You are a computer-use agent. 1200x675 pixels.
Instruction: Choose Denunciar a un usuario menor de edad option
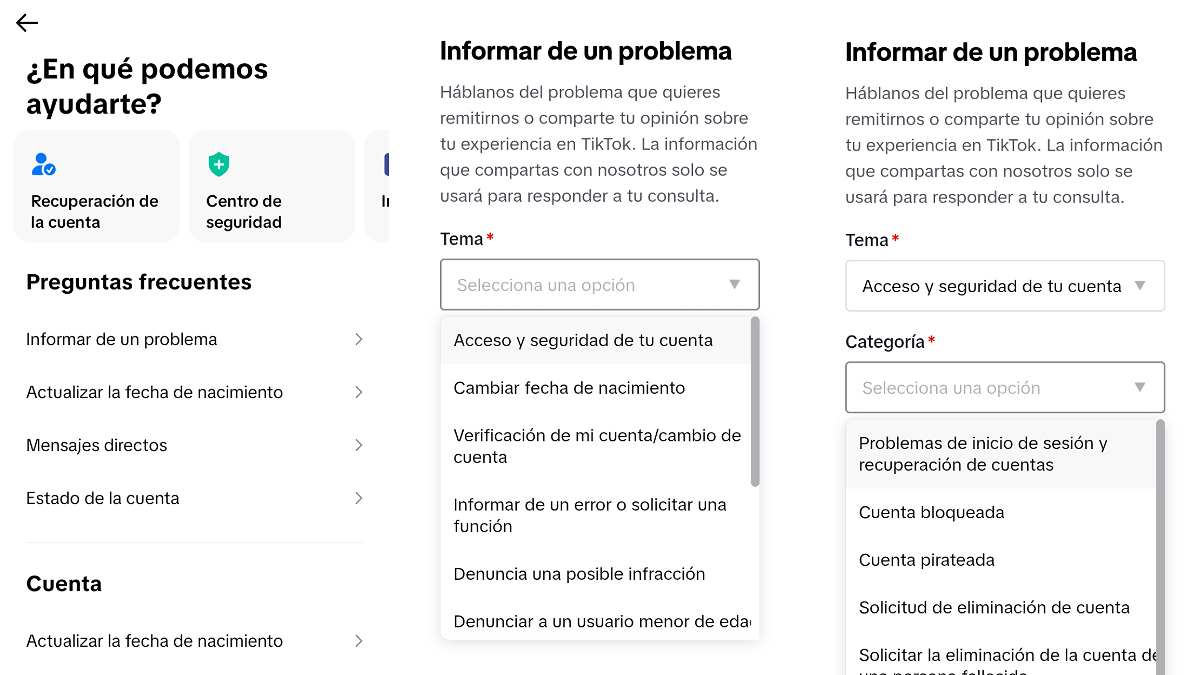click(x=596, y=621)
